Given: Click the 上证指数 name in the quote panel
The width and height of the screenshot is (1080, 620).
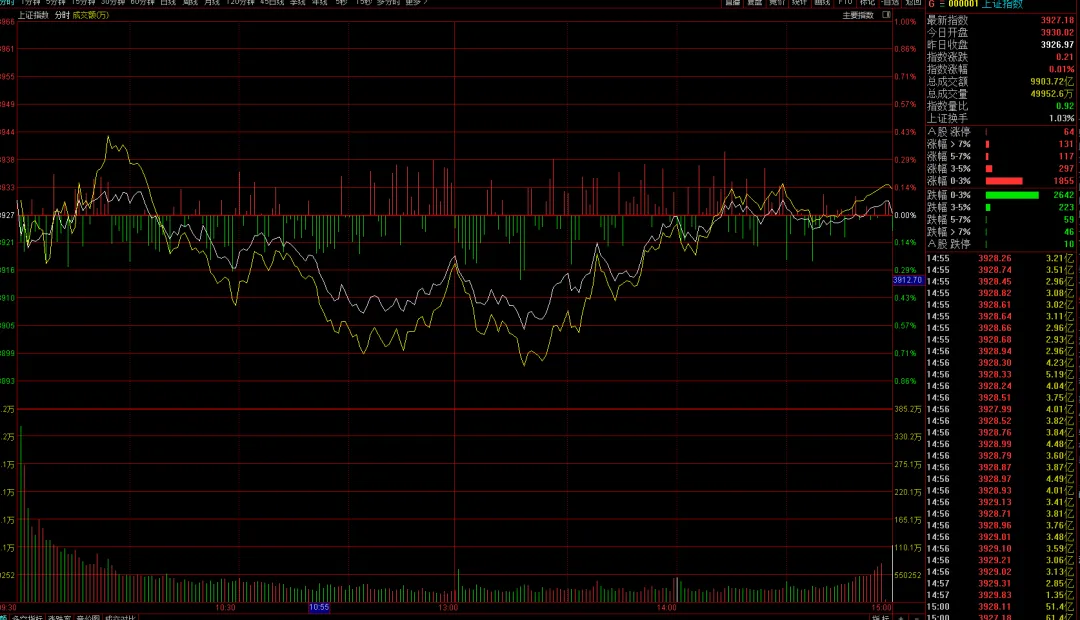Looking at the screenshot, I should (x=1002, y=4).
